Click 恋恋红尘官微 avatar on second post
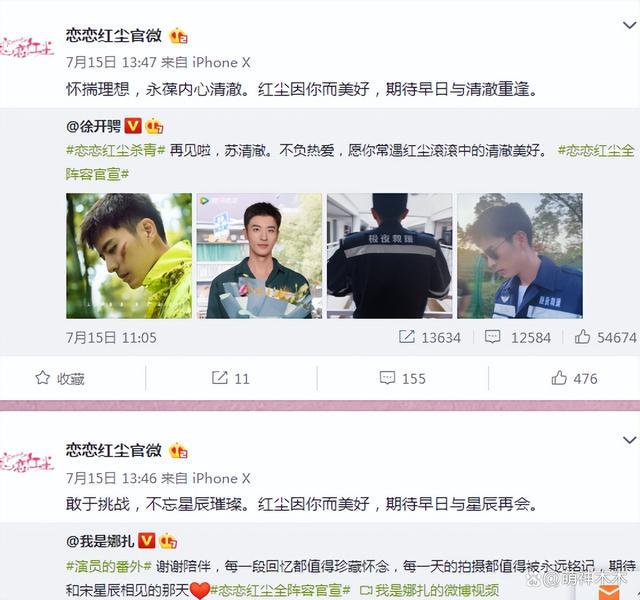640x600 pixels. click(27, 462)
